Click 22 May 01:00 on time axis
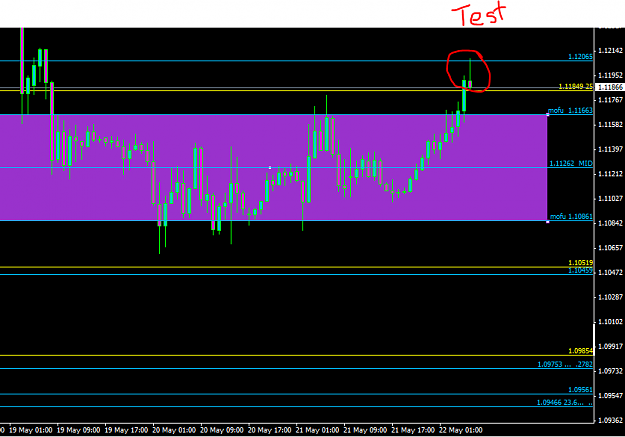 pyautogui.click(x=461, y=430)
